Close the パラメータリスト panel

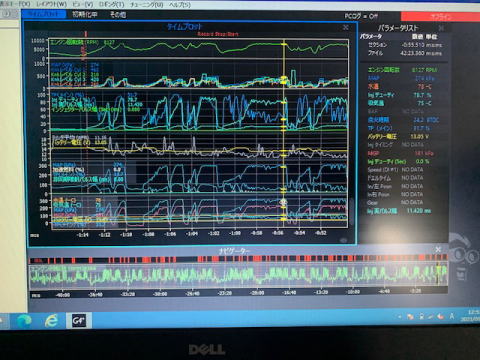coord(441,28)
